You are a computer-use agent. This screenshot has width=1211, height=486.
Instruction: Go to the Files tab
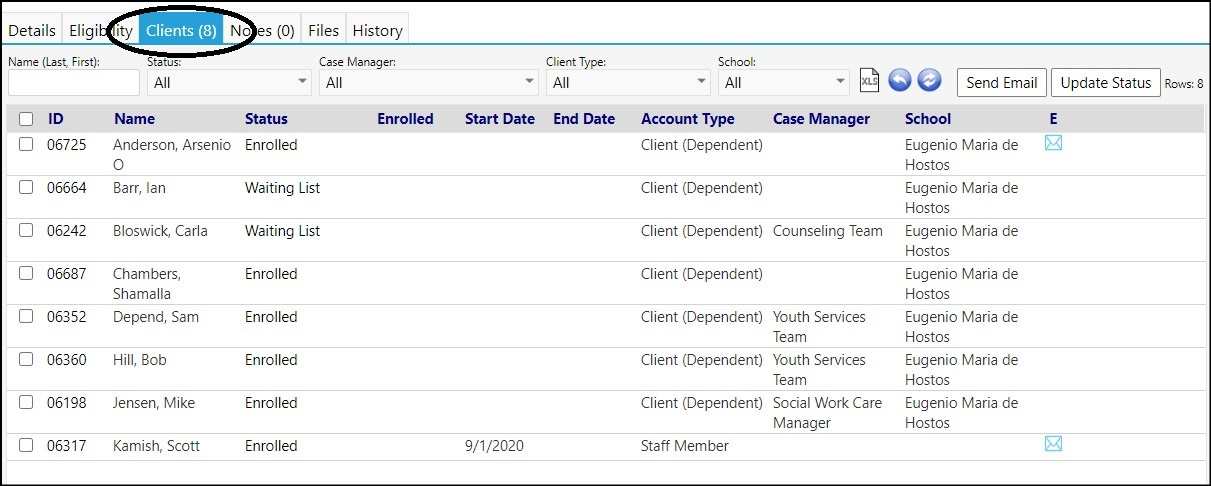324,30
